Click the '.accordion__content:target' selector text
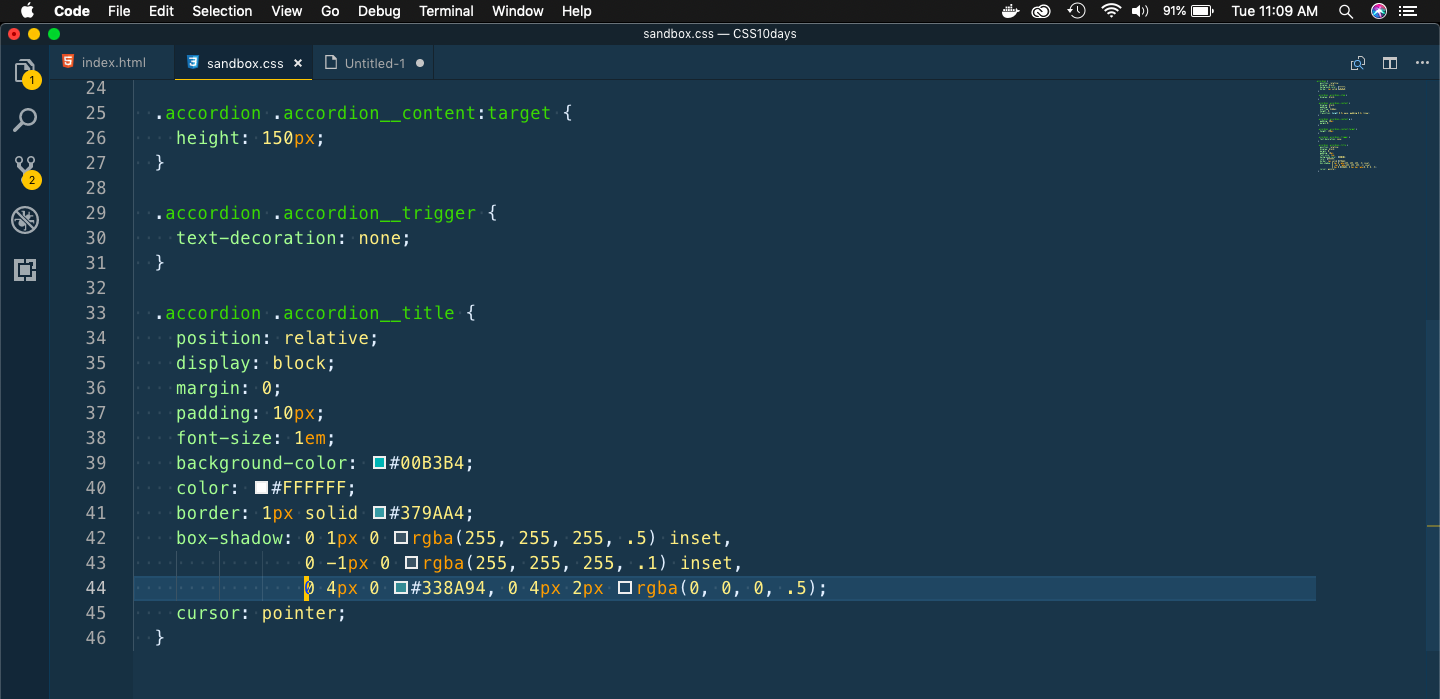 point(412,113)
